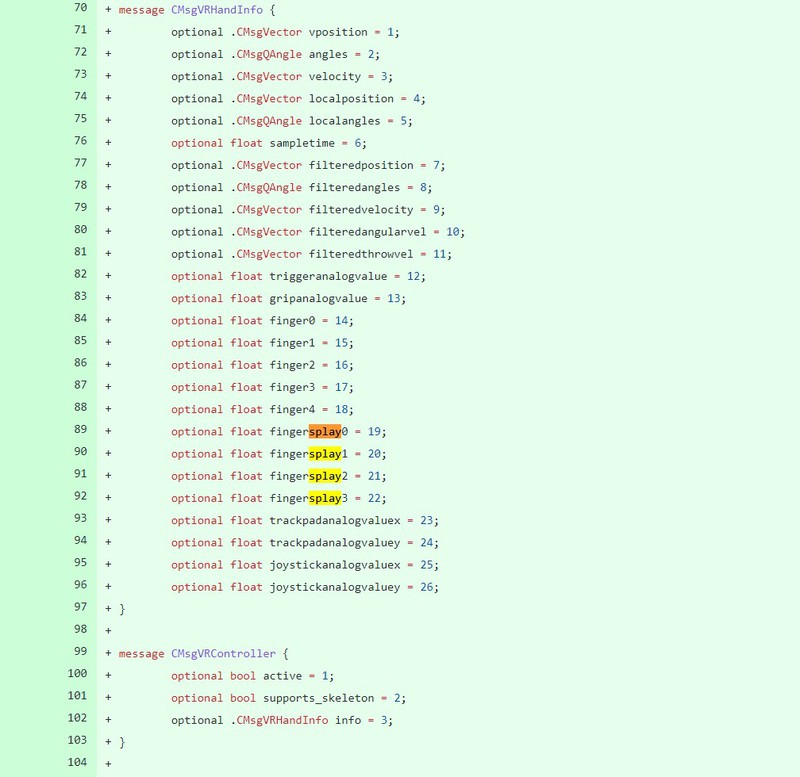Click the 'angles' field name on line 72
Screen dimensions: 800x777
pos(328,55)
